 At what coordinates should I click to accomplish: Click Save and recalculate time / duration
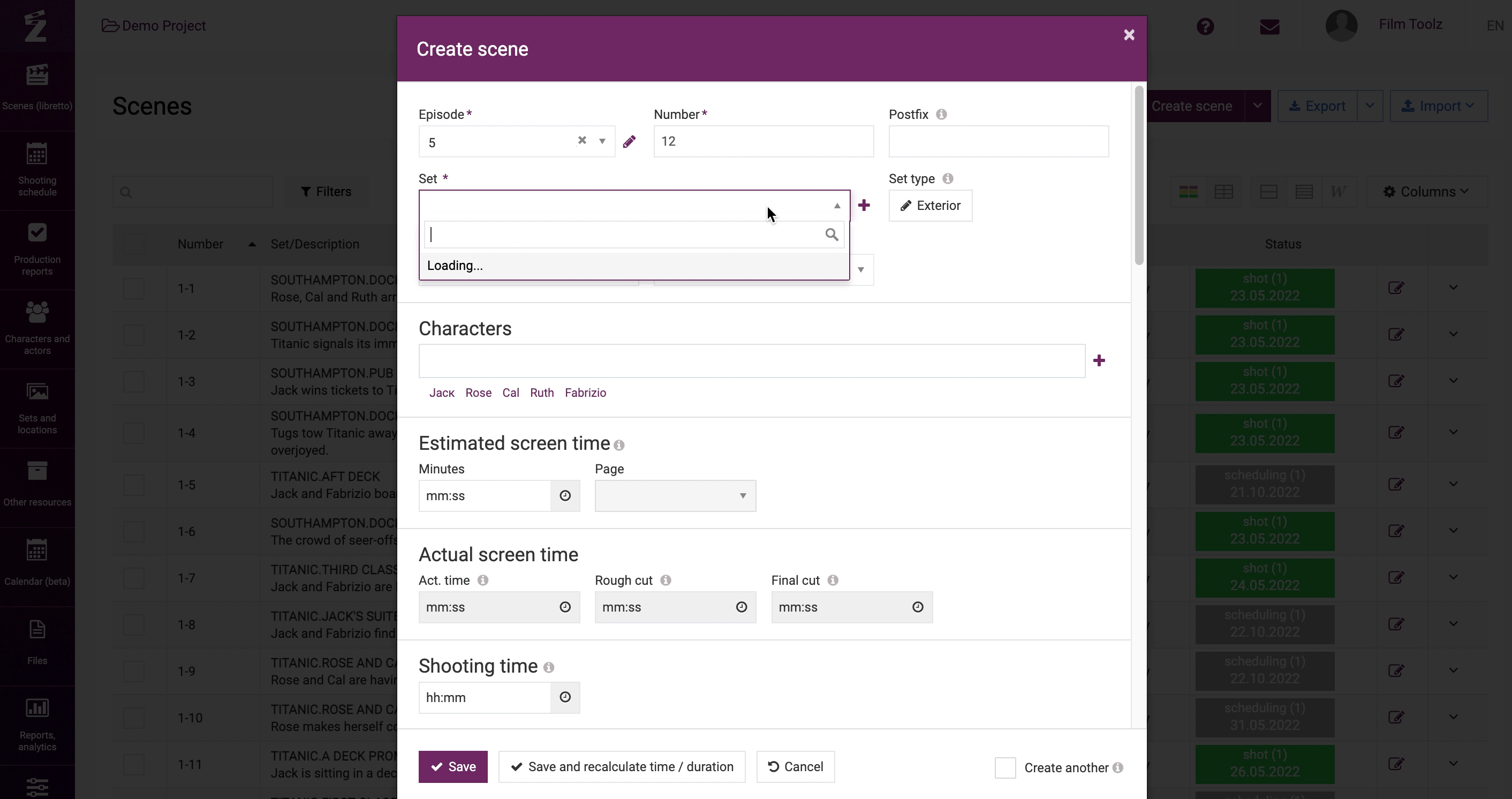point(622,767)
